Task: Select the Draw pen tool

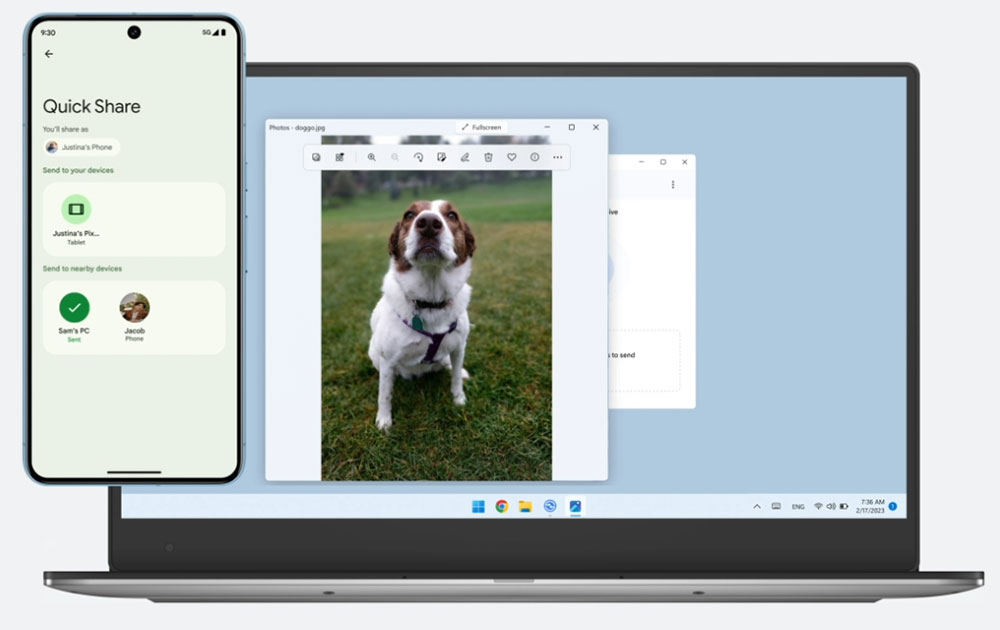Action: 465,158
